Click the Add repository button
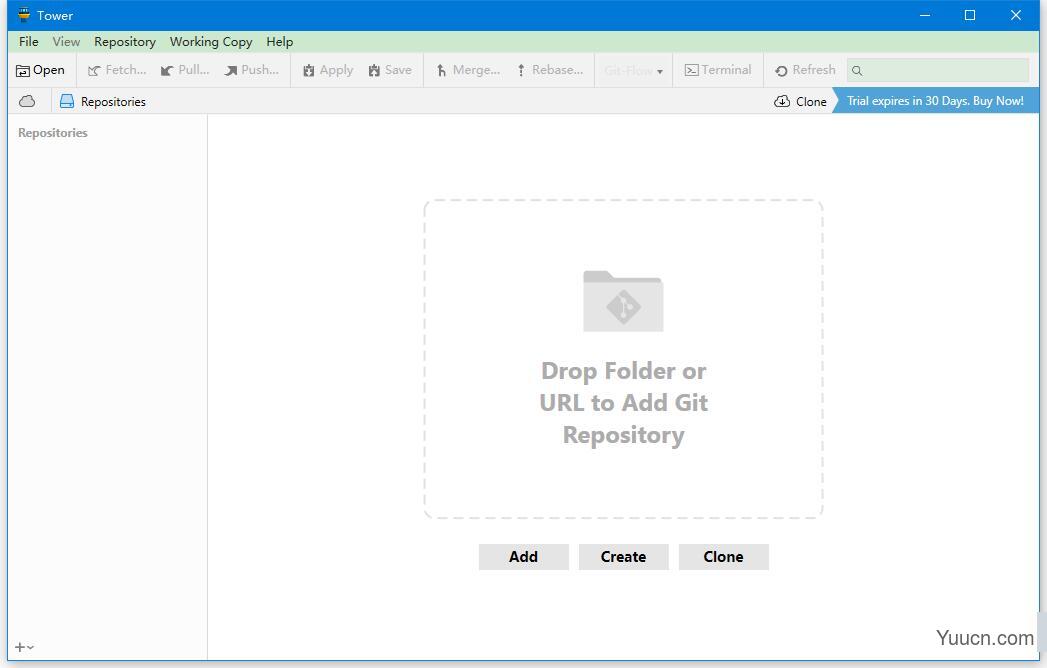 pos(523,557)
